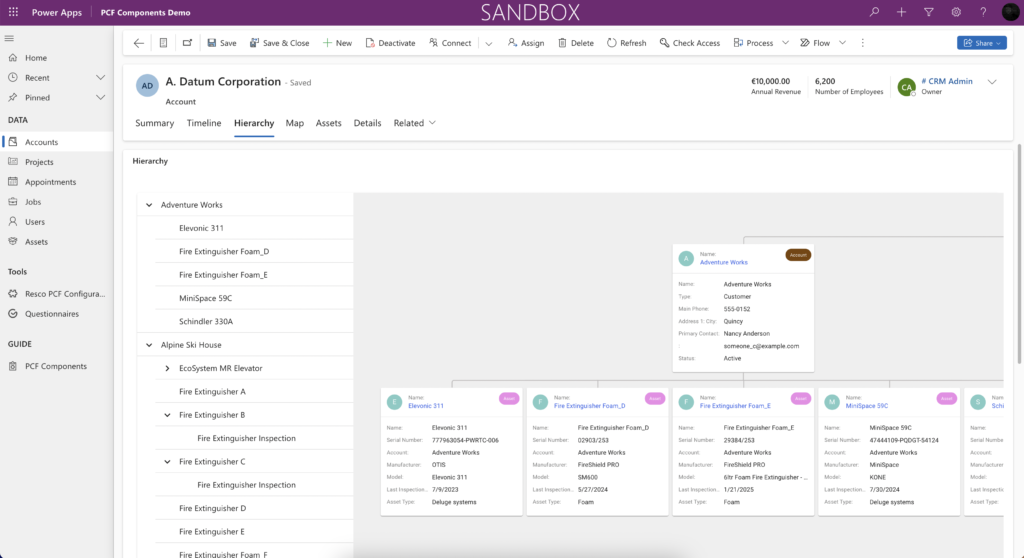Collapse the Adventure Works tree node
This screenshot has width=1024, height=558.
coord(149,205)
